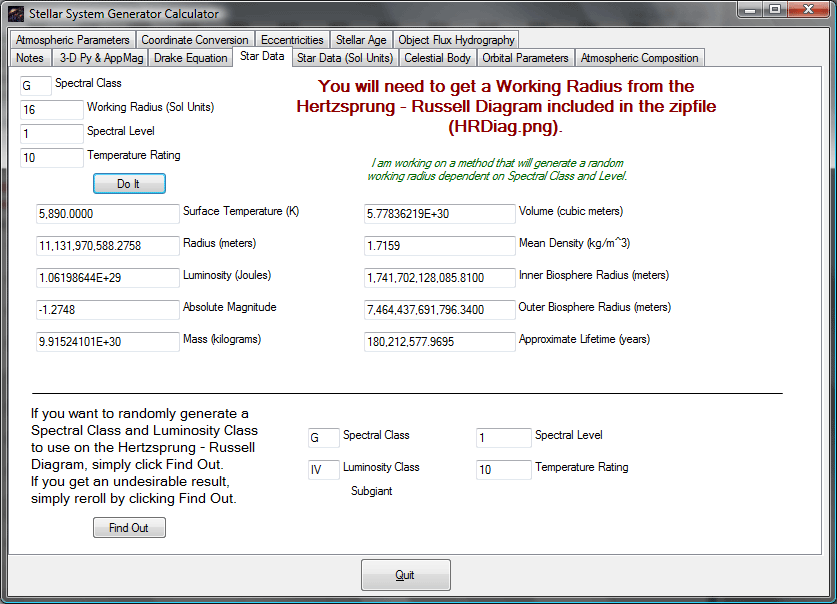The image size is (837, 604).
Task: Click the Do It button
Action: pos(129,184)
